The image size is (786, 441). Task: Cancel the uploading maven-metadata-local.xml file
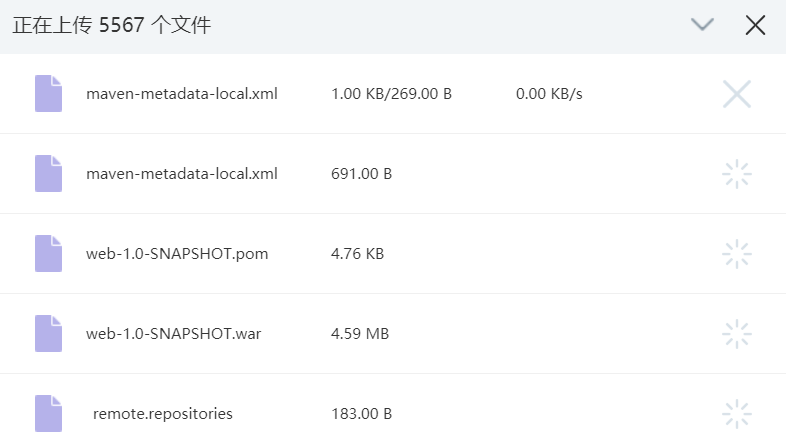737,94
